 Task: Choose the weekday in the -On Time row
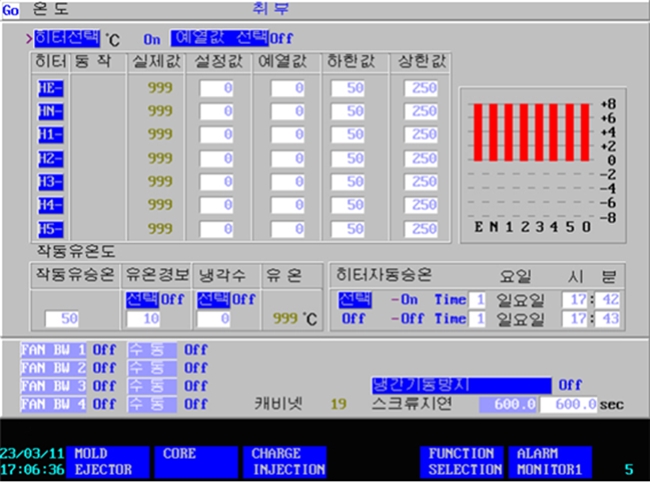(x=526, y=299)
